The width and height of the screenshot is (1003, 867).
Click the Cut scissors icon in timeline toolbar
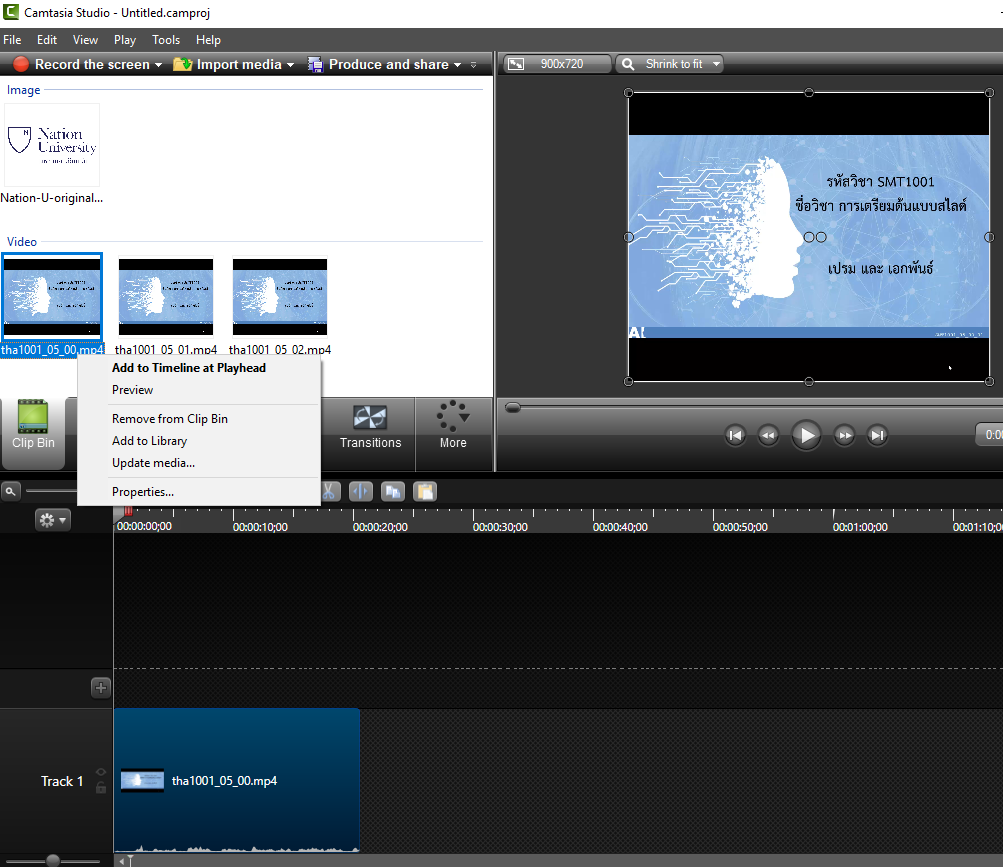(x=330, y=491)
